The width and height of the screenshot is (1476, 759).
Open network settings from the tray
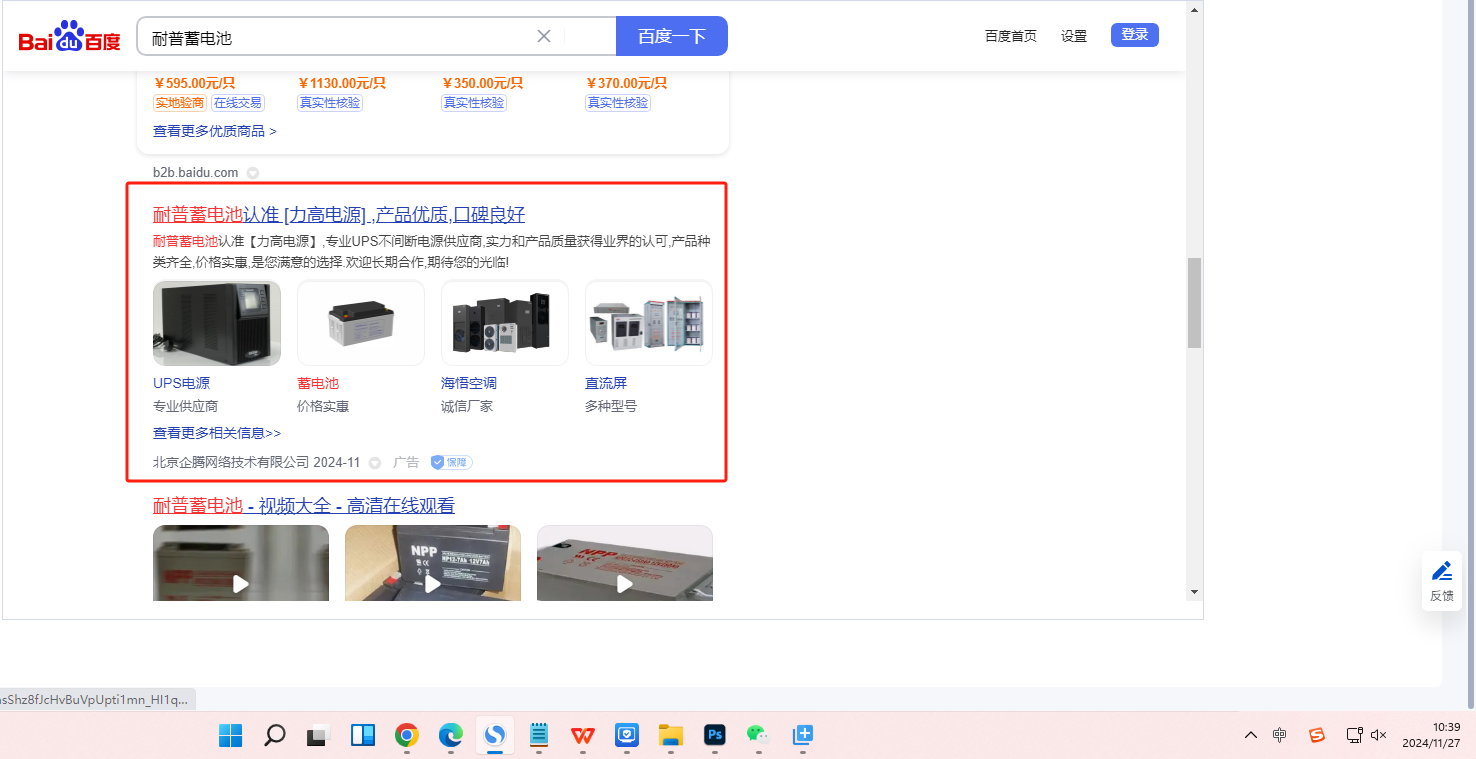click(x=1354, y=735)
